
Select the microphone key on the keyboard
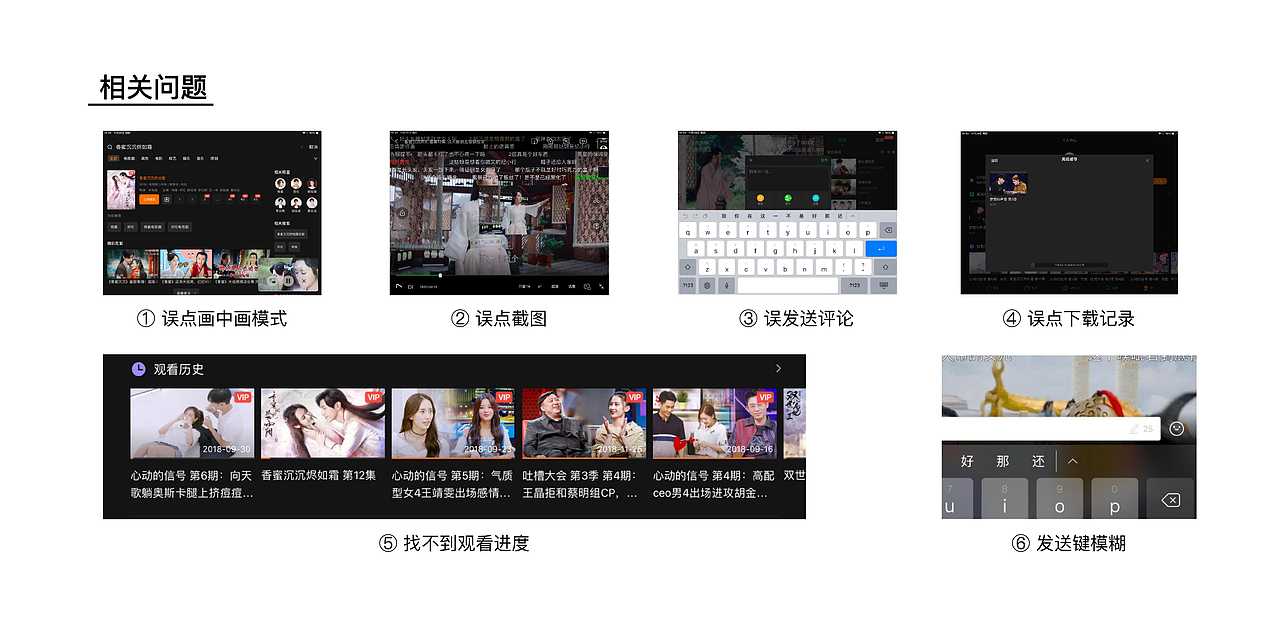click(x=726, y=283)
